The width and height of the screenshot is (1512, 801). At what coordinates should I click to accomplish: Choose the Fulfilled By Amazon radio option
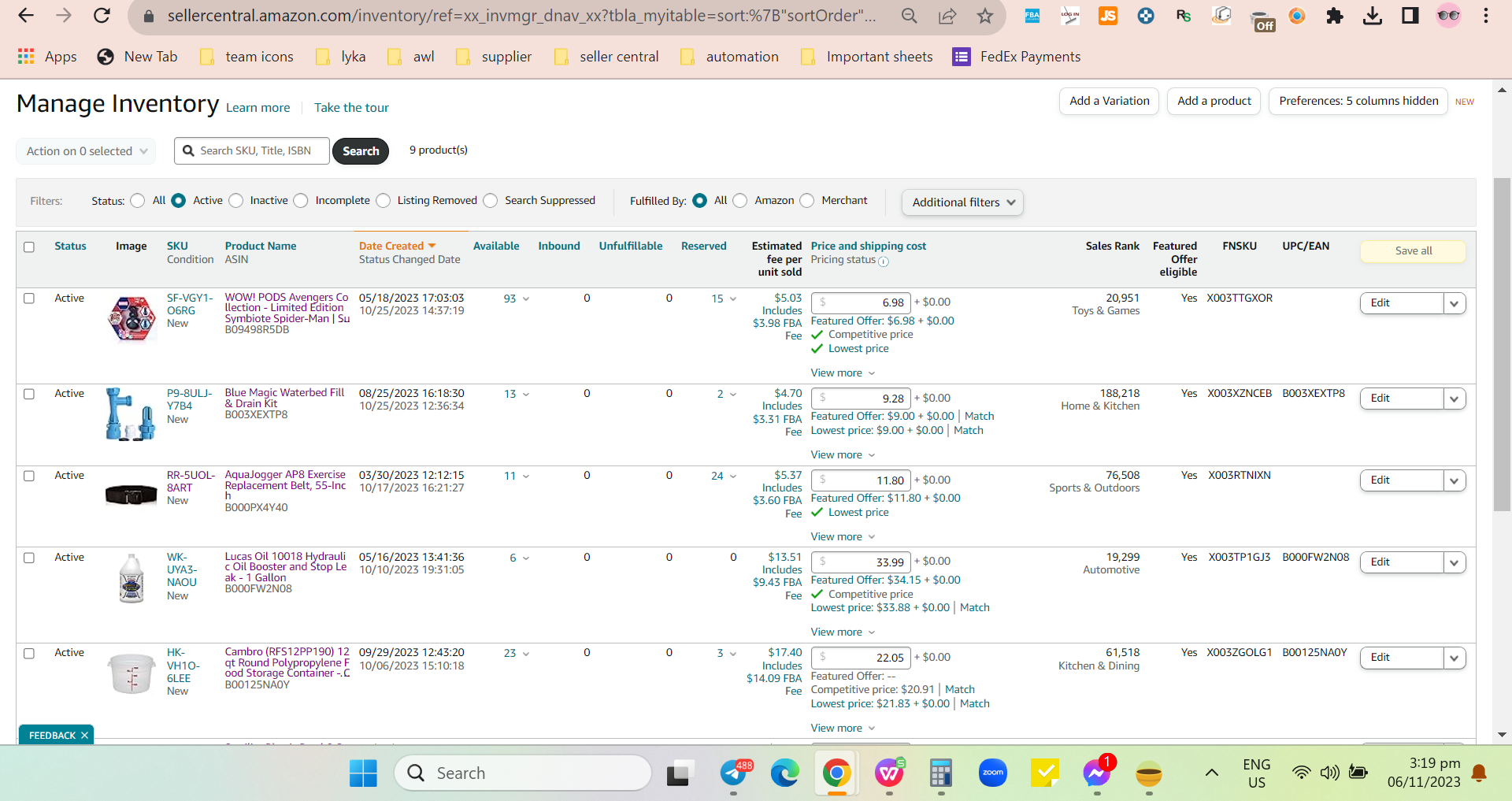(x=740, y=201)
